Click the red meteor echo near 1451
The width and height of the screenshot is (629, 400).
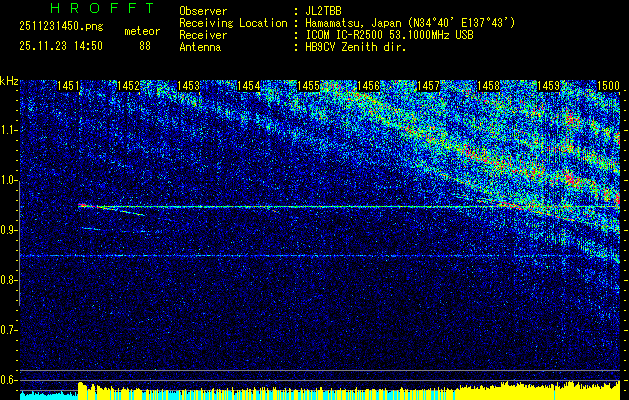coord(84,205)
